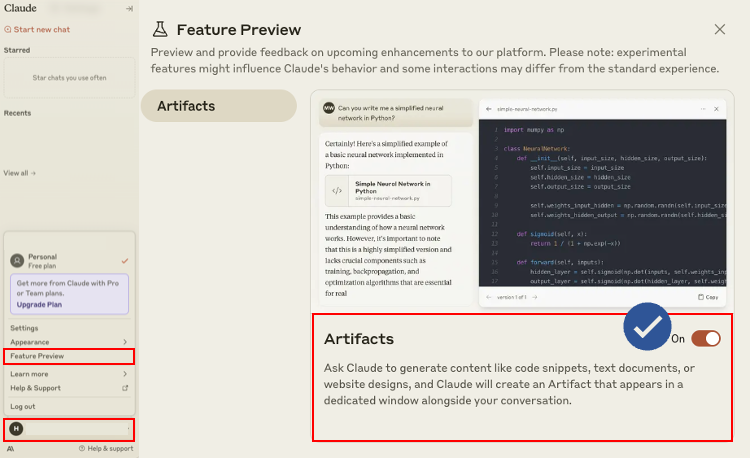750x458 pixels.
Task: Click the 'Get more from Claude with Pro' text
Action: point(67,288)
